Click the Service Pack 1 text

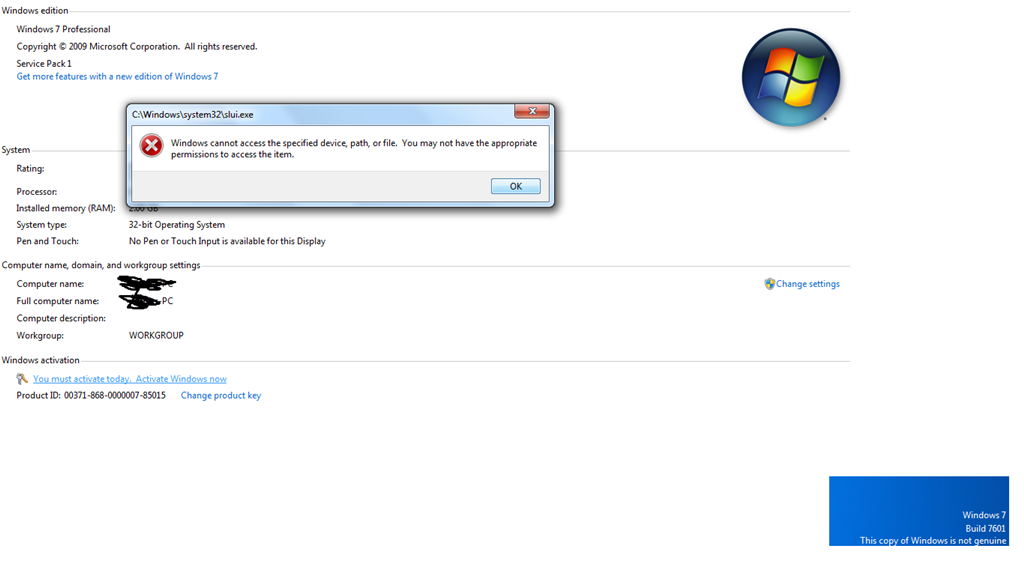click(x=44, y=63)
